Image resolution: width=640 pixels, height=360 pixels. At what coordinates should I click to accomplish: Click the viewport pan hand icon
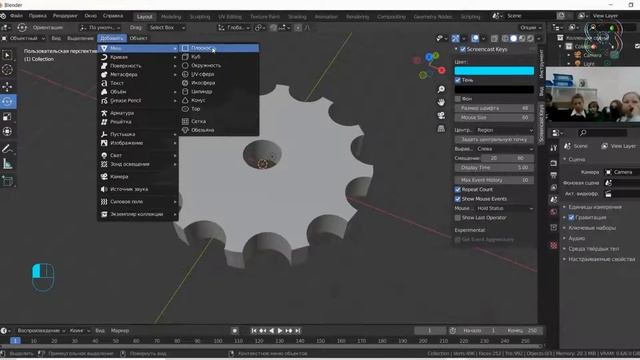[x=441, y=102]
